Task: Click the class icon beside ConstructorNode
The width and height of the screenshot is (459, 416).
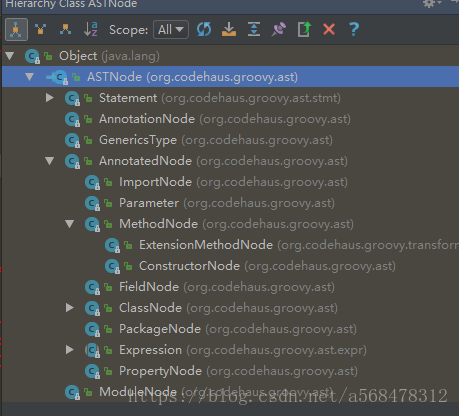Action: coord(112,266)
